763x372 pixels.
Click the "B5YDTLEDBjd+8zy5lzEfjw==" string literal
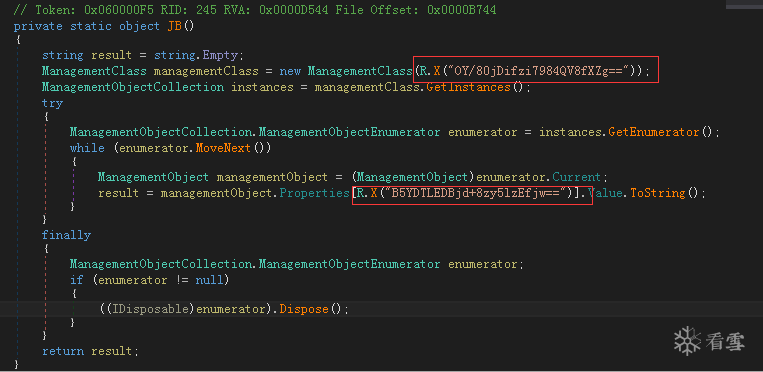click(x=475, y=193)
